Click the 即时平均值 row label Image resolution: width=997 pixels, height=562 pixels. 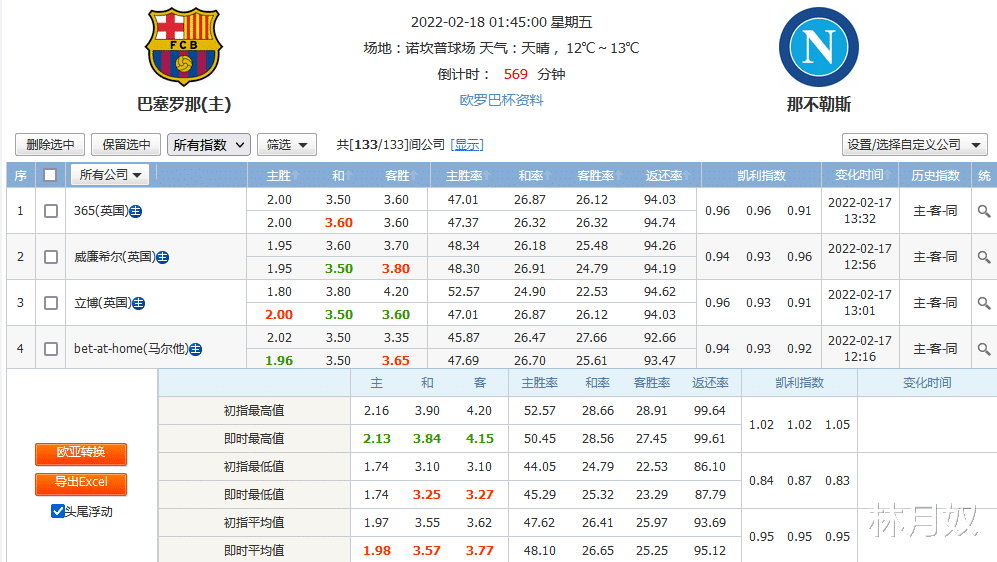click(x=254, y=551)
